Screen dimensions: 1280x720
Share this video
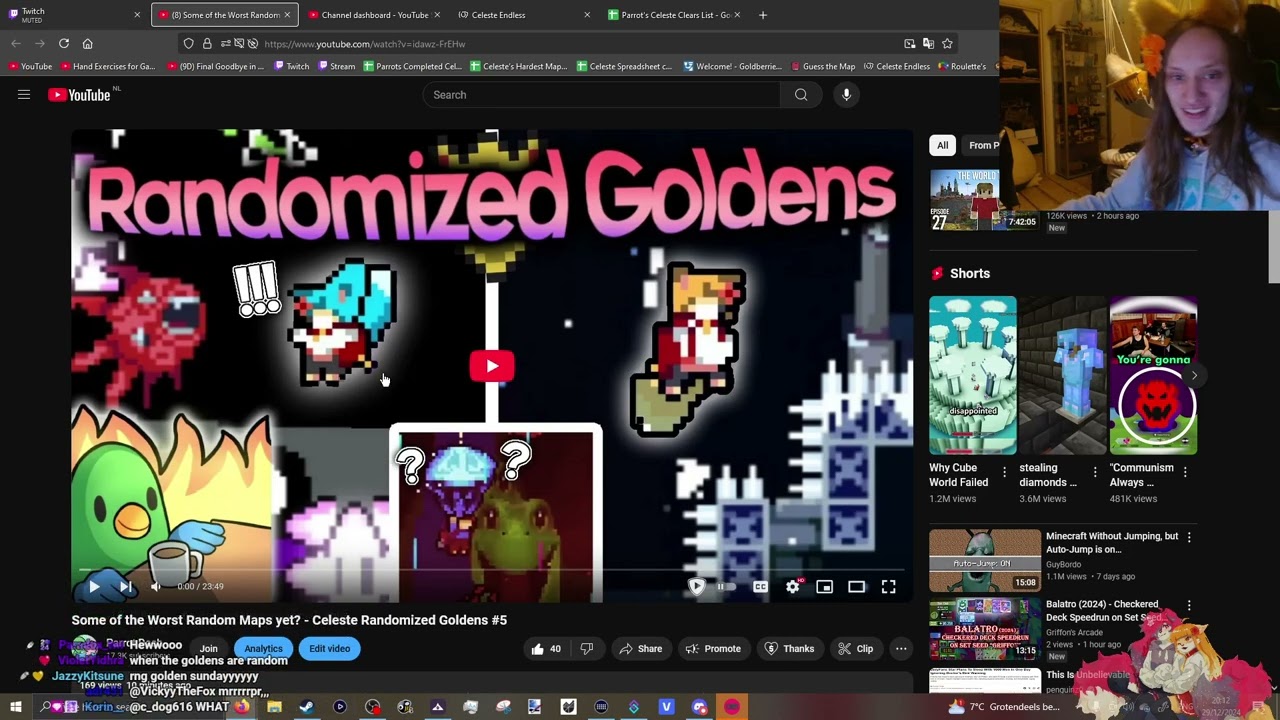pyautogui.click(x=640, y=649)
